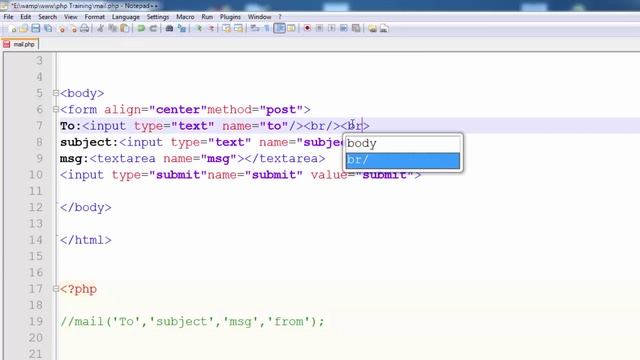Open the File menu
This screenshot has height=360, width=640.
(x=8, y=17)
